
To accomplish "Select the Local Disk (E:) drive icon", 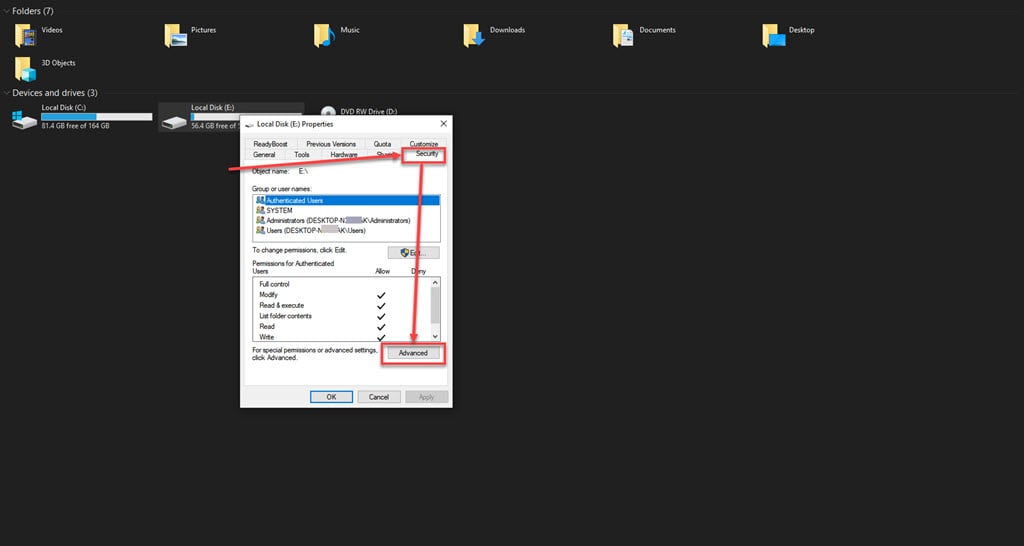I will coord(174,121).
